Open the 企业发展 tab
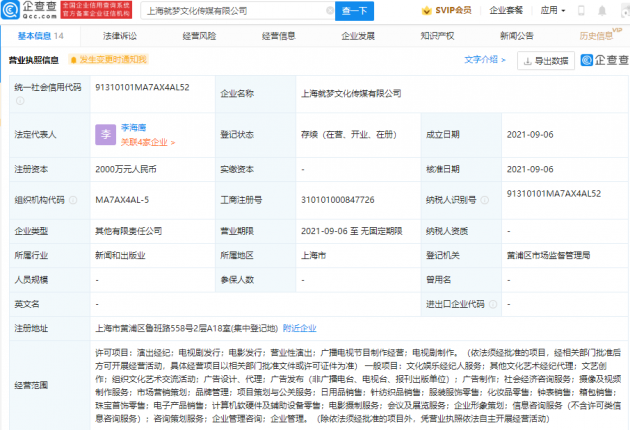Viewport: 630px width, 430px height. 358,35
